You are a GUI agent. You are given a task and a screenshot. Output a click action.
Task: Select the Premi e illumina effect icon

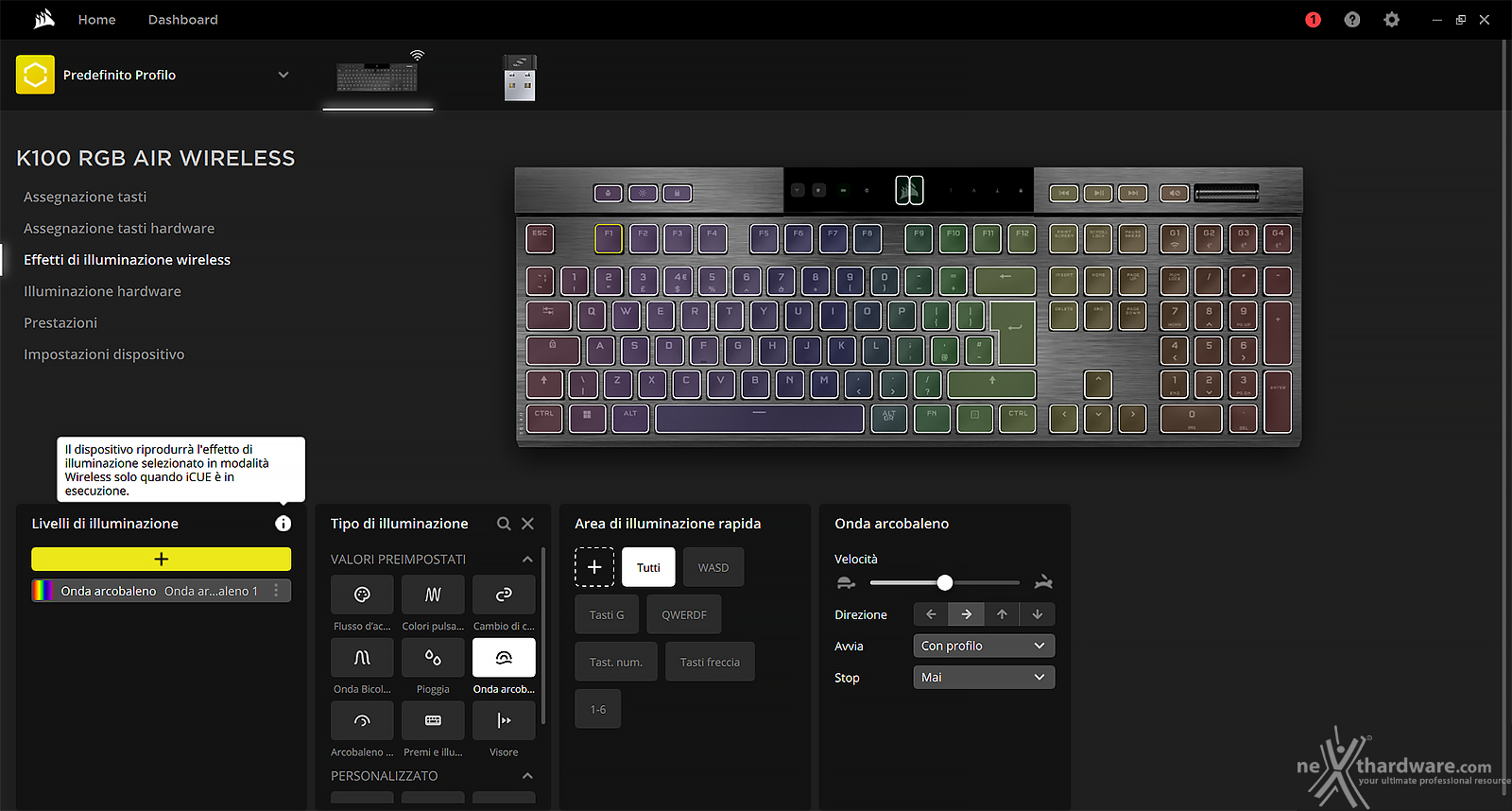[x=433, y=720]
